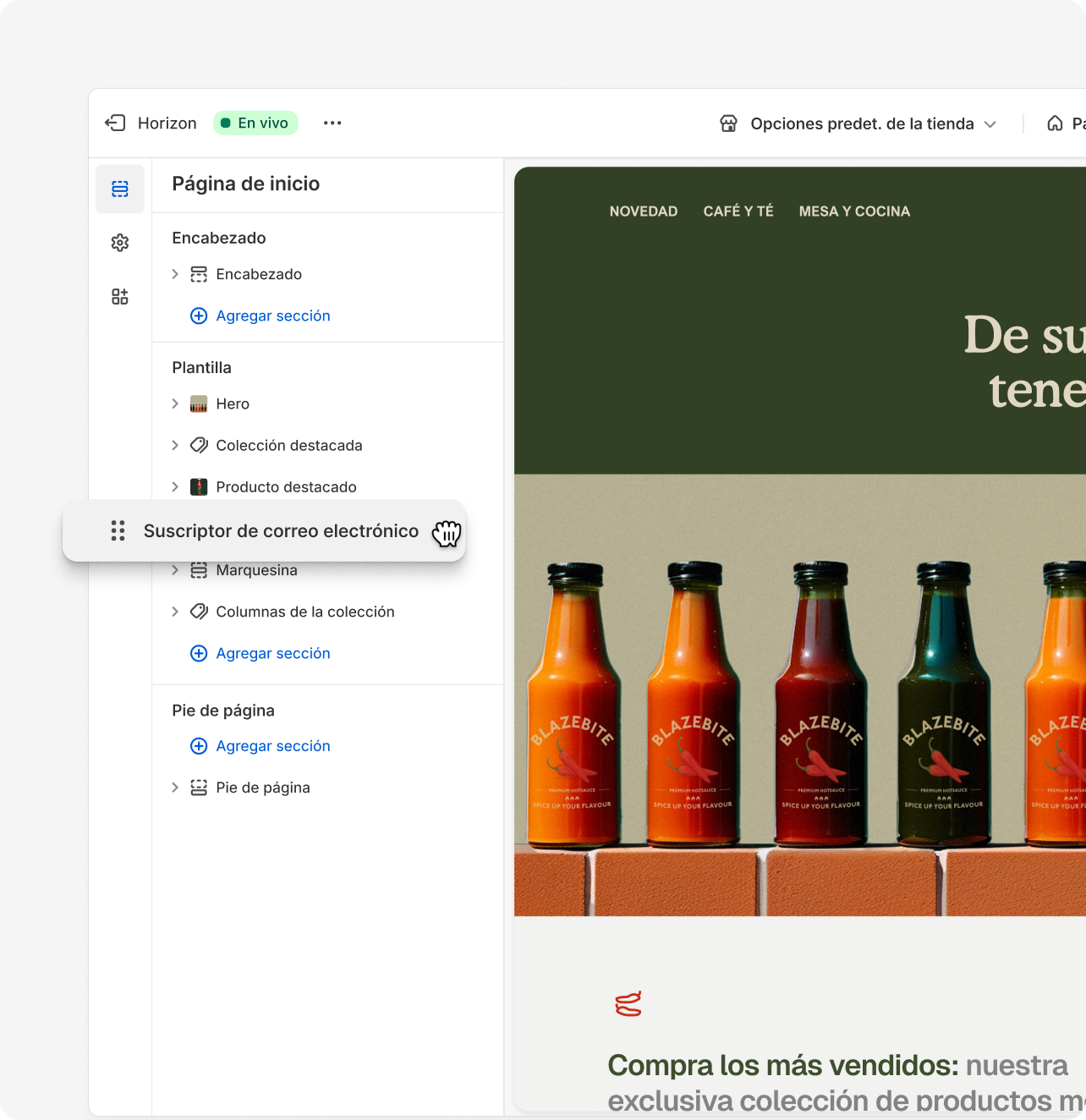The width and height of the screenshot is (1086, 1120).
Task: Open the Apps sidebar icon
Action: pyautogui.click(x=120, y=297)
